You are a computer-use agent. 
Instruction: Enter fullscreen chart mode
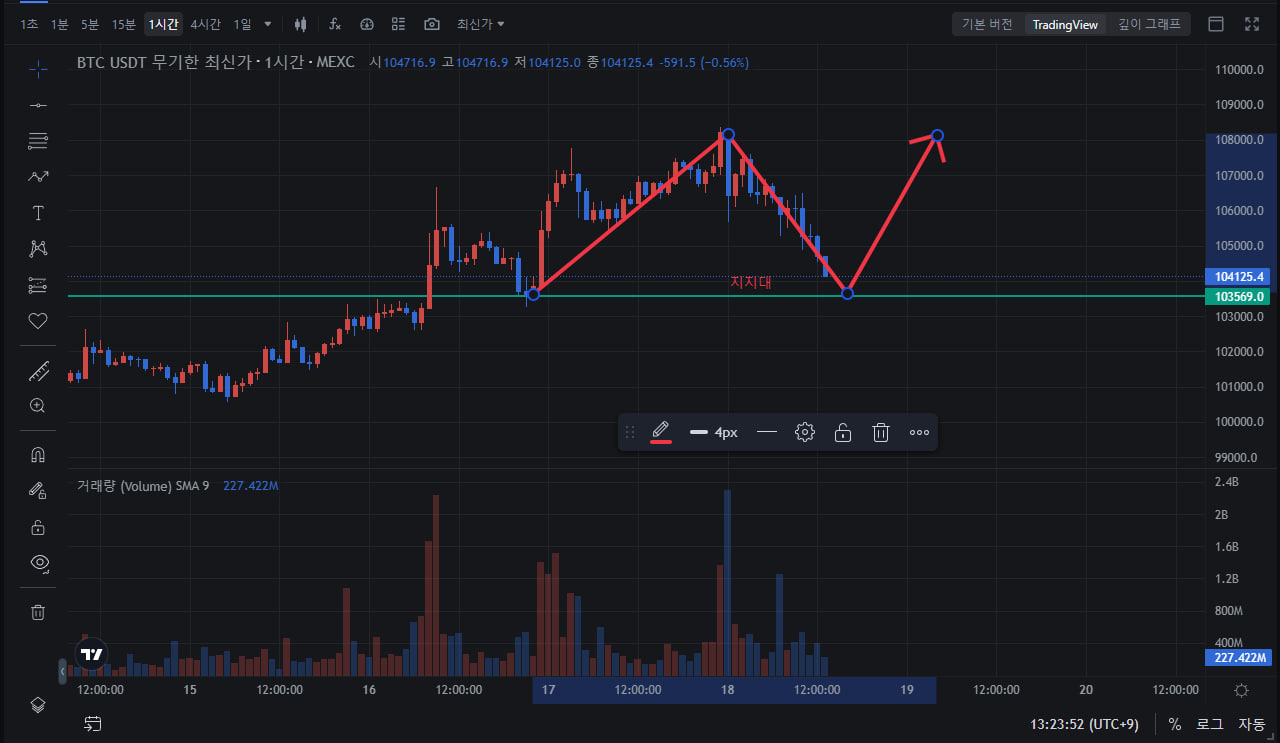(1252, 24)
